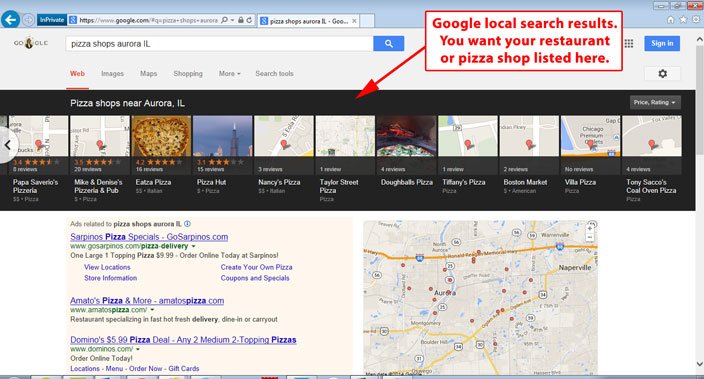Click the Sign in button
This screenshot has width=704, height=379.
(662, 44)
